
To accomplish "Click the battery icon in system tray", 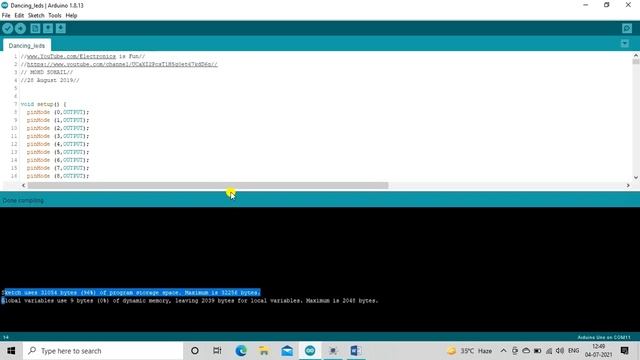I will click(x=538, y=351).
